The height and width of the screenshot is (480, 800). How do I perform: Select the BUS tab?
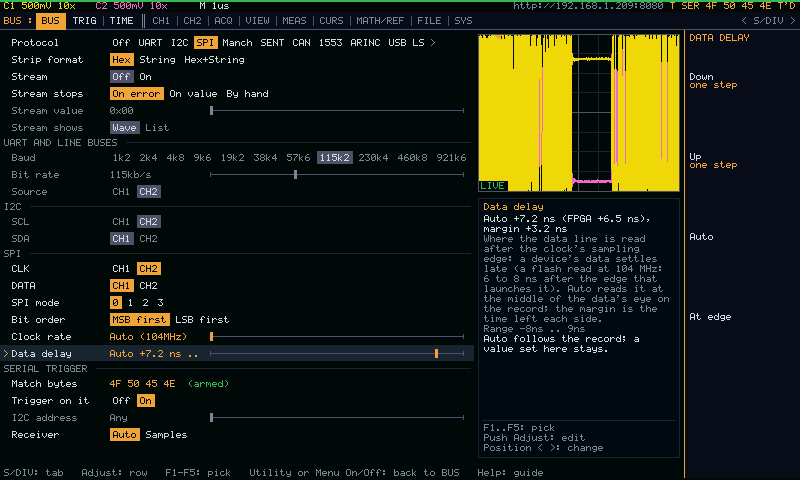point(50,21)
